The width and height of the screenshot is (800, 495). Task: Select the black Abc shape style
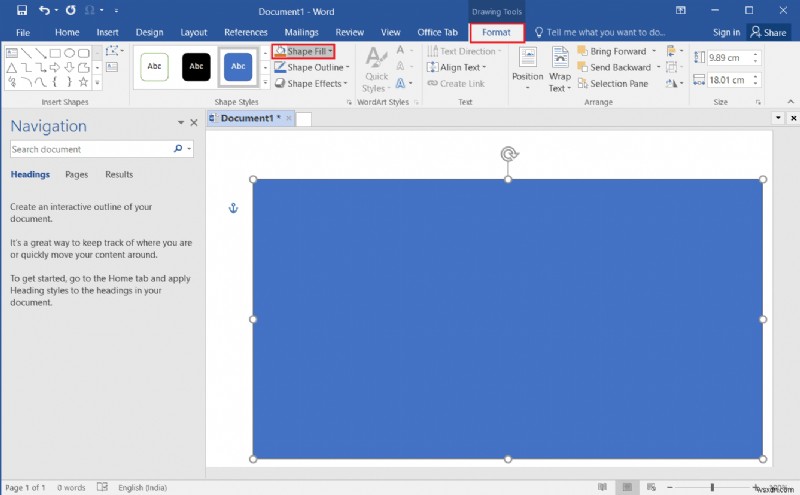tap(196, 67)
